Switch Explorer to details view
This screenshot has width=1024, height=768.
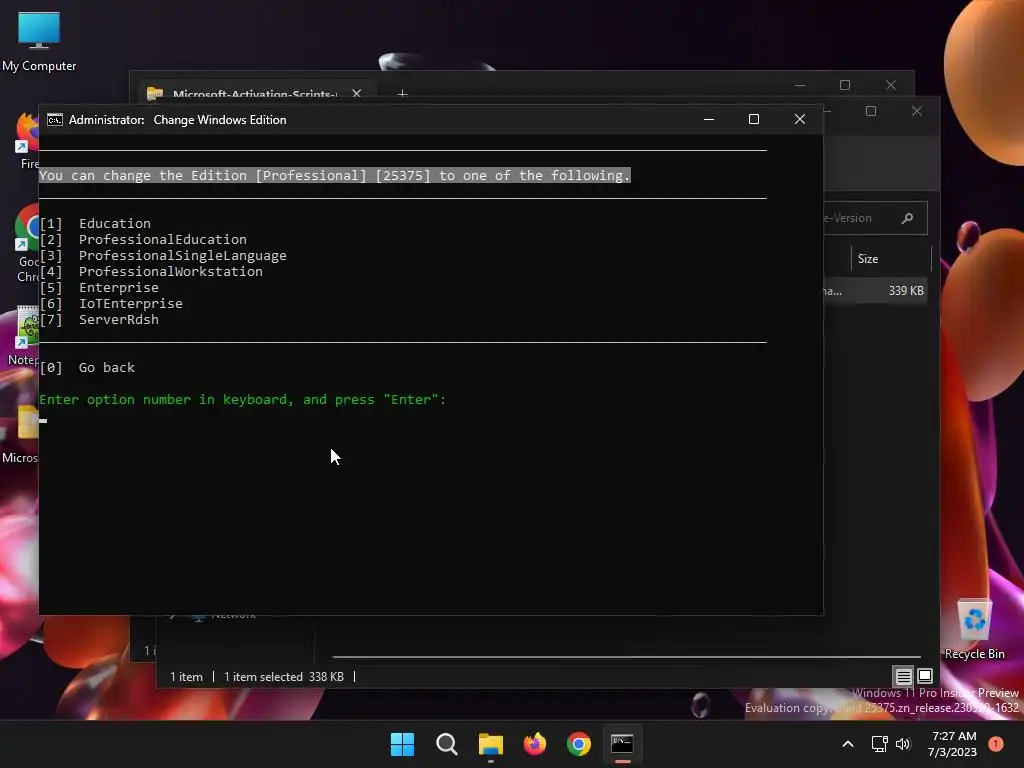click(x=903, y=676)
